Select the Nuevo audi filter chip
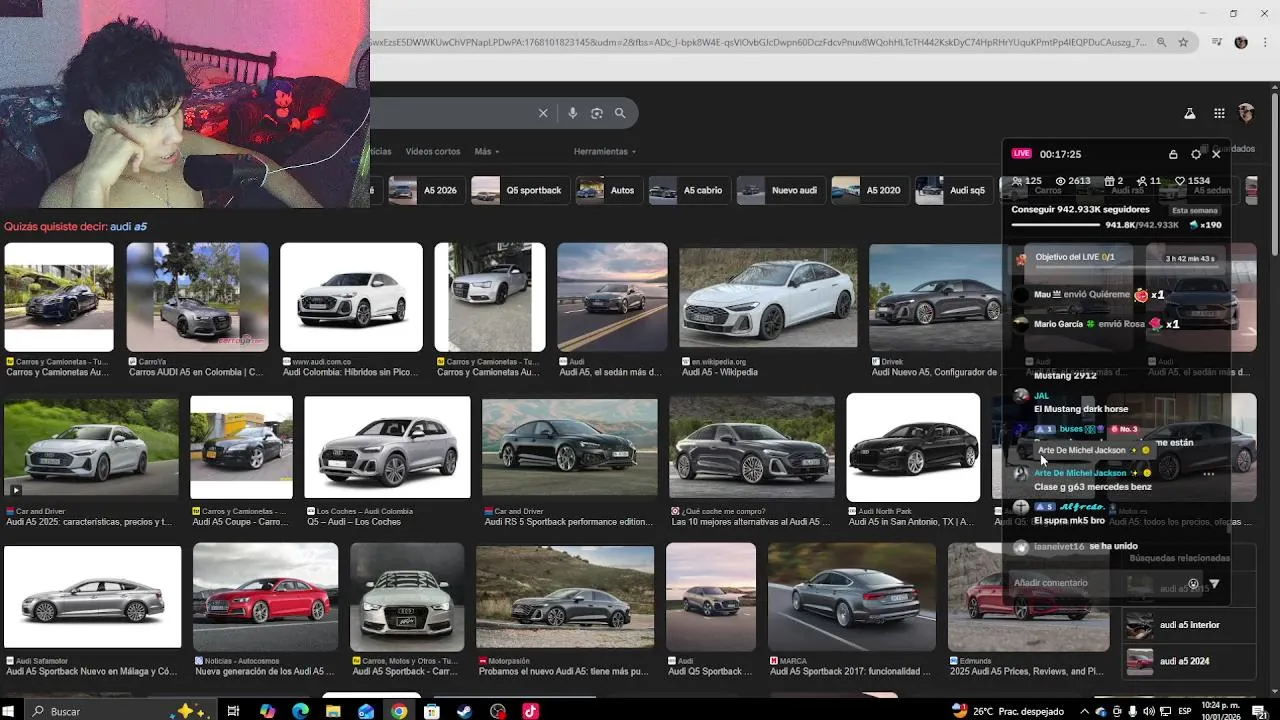 [x=779, y=190]
